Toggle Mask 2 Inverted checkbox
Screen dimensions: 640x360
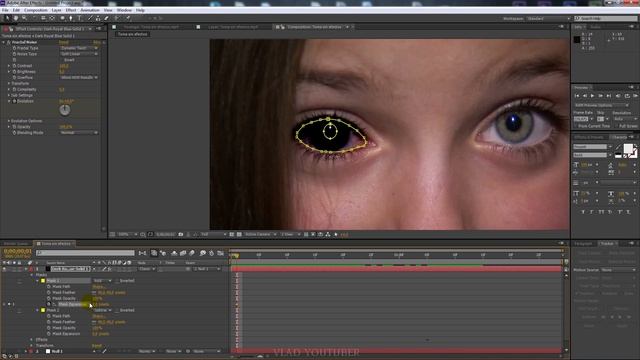[118, 310]
